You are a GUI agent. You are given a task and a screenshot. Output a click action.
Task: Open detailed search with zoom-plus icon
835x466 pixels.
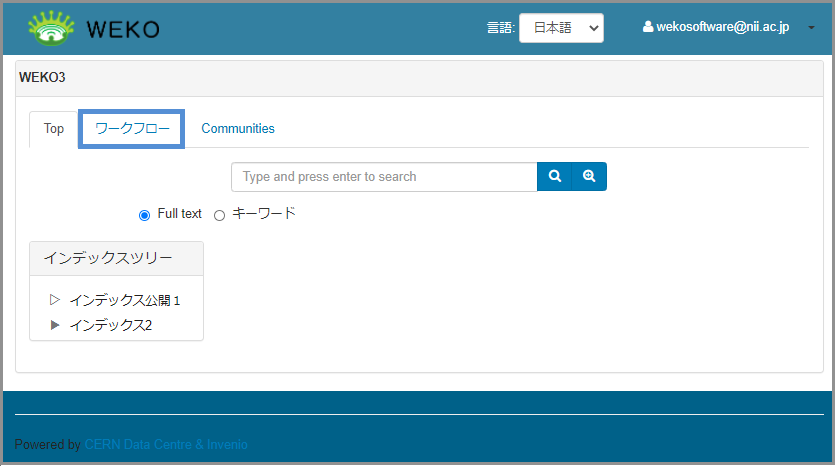(589, 177)
